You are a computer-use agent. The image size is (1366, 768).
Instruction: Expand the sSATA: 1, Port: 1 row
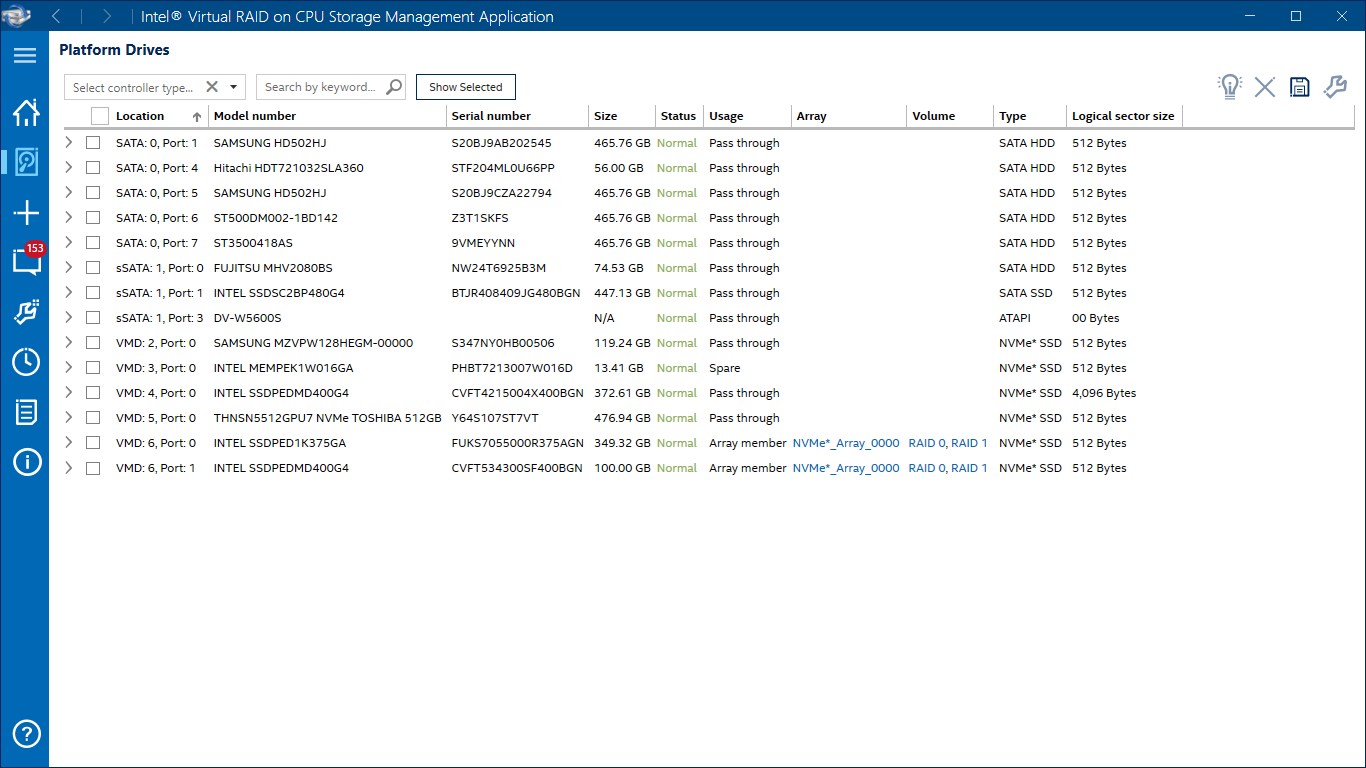click(68, 293)
